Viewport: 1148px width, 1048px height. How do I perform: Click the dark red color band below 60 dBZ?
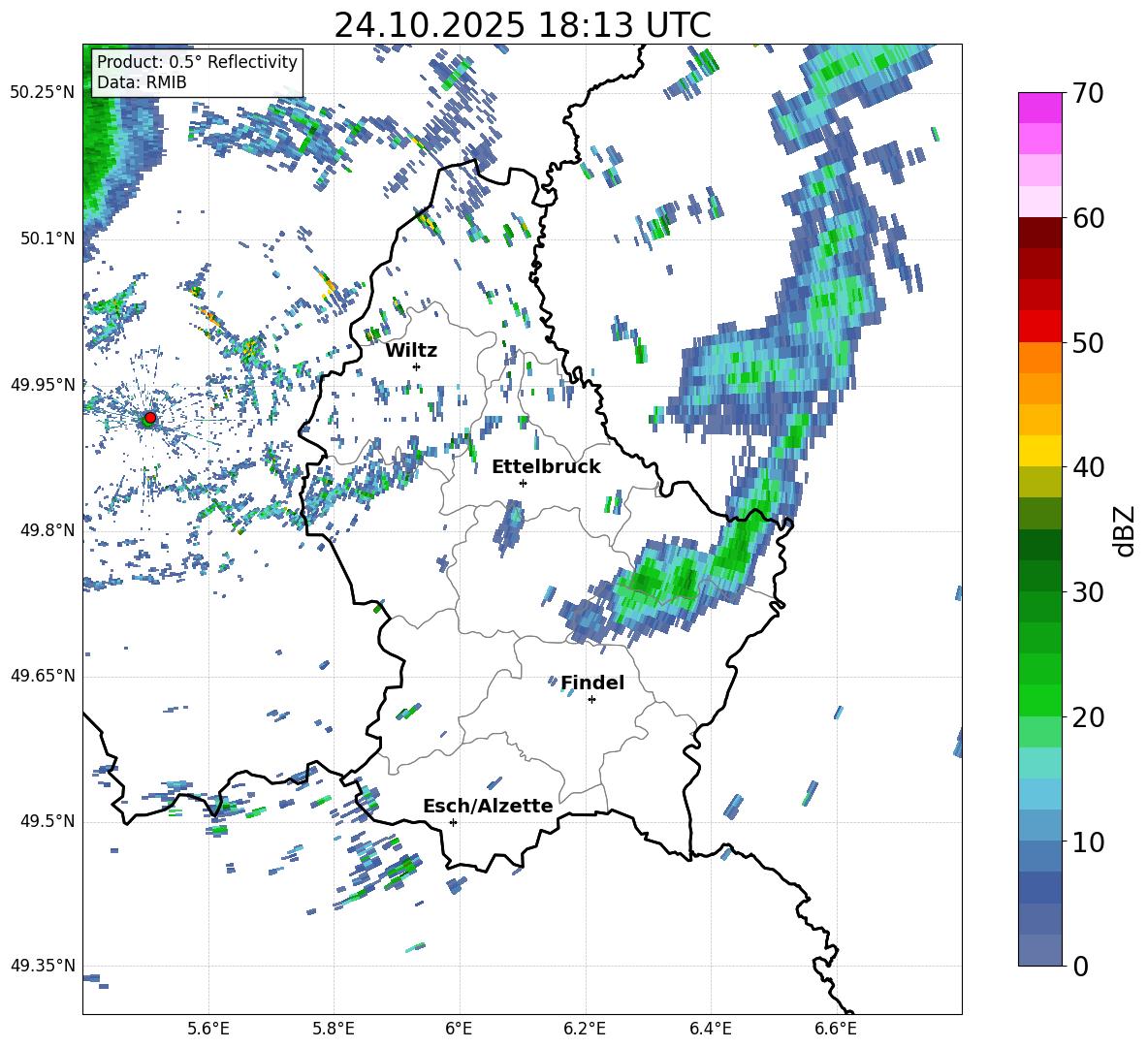click(1039, 233)
